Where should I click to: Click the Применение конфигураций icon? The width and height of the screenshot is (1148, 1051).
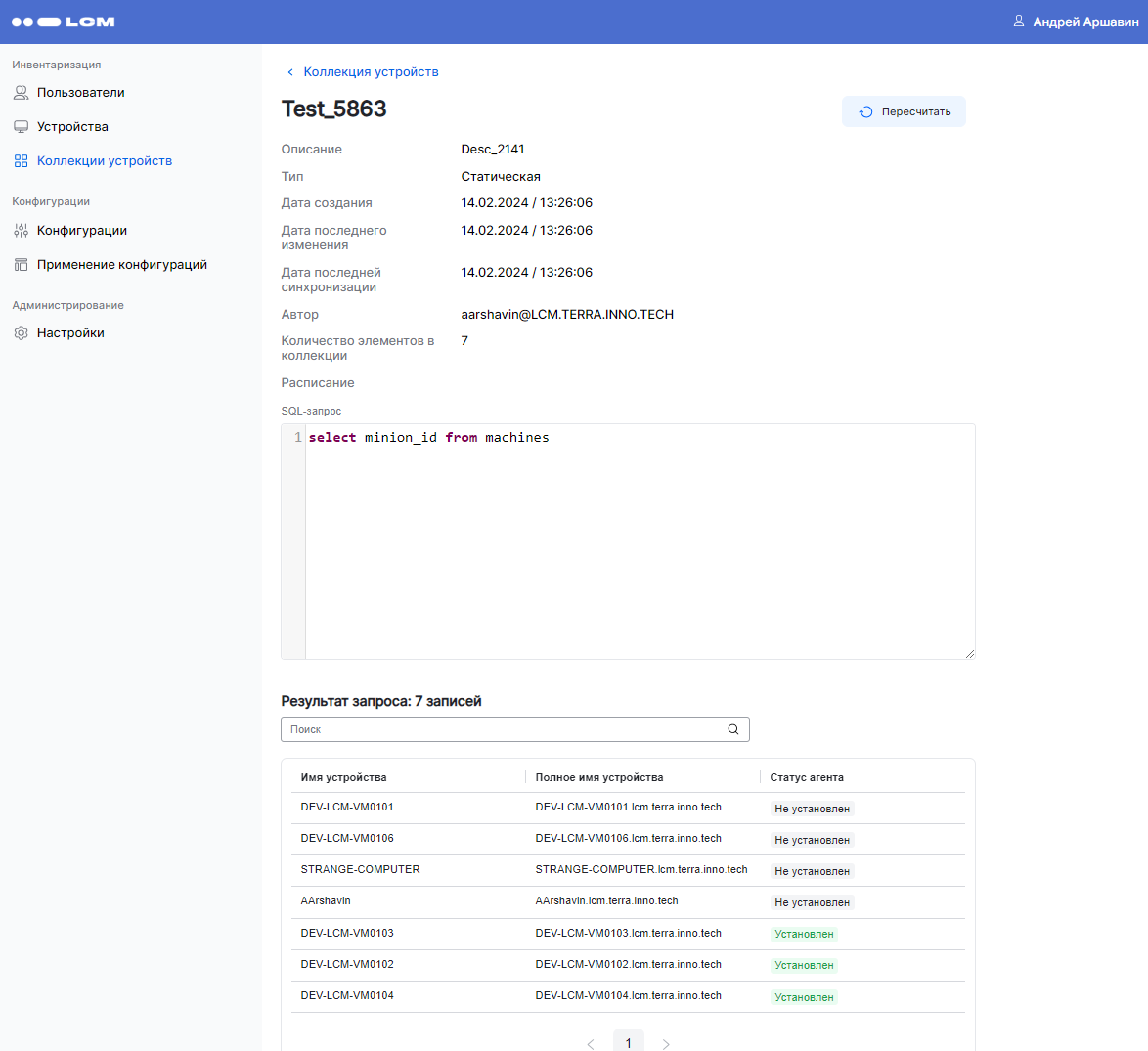[21, 265]
